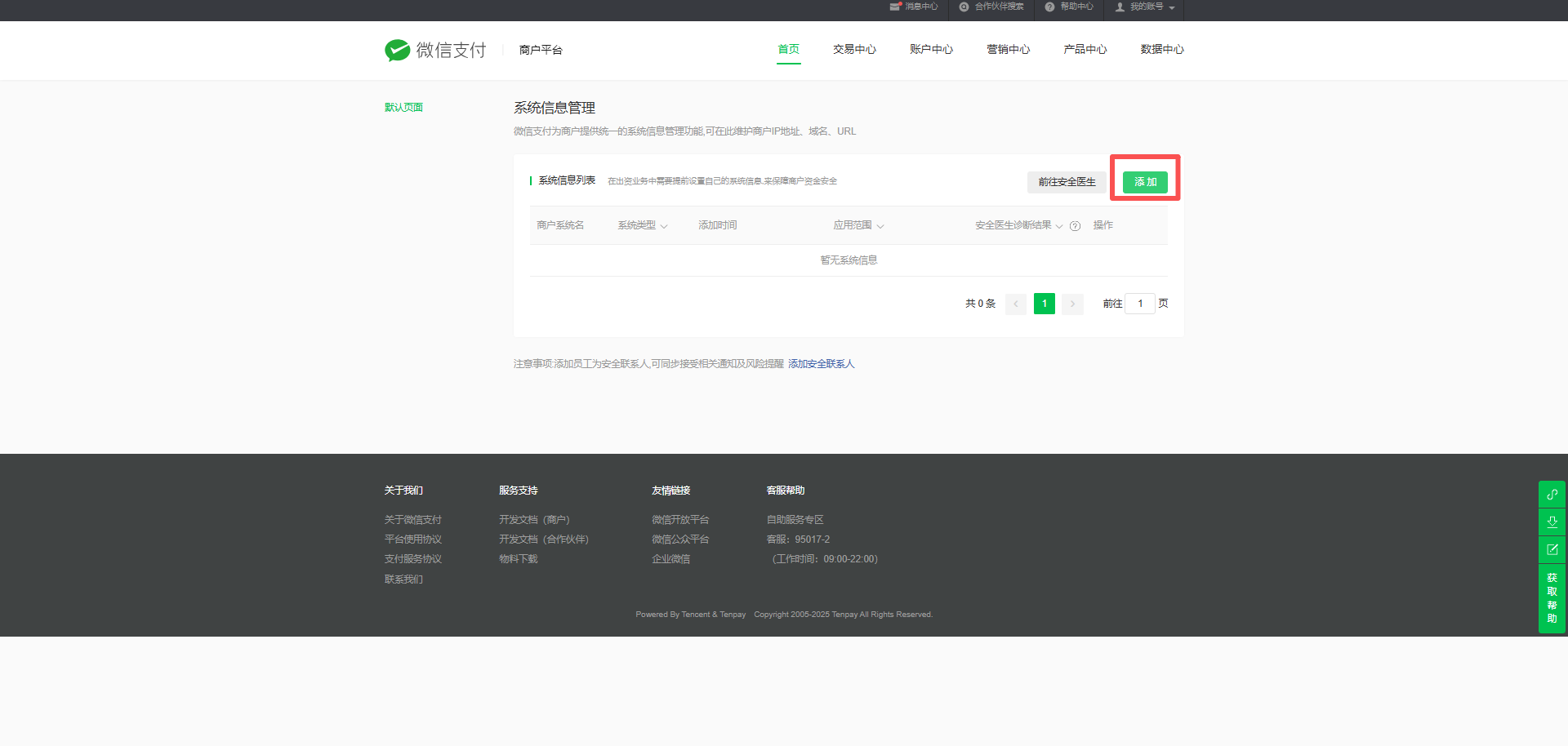
Task: Follow the 添加安全联系人 link
Action: [821, 364]
